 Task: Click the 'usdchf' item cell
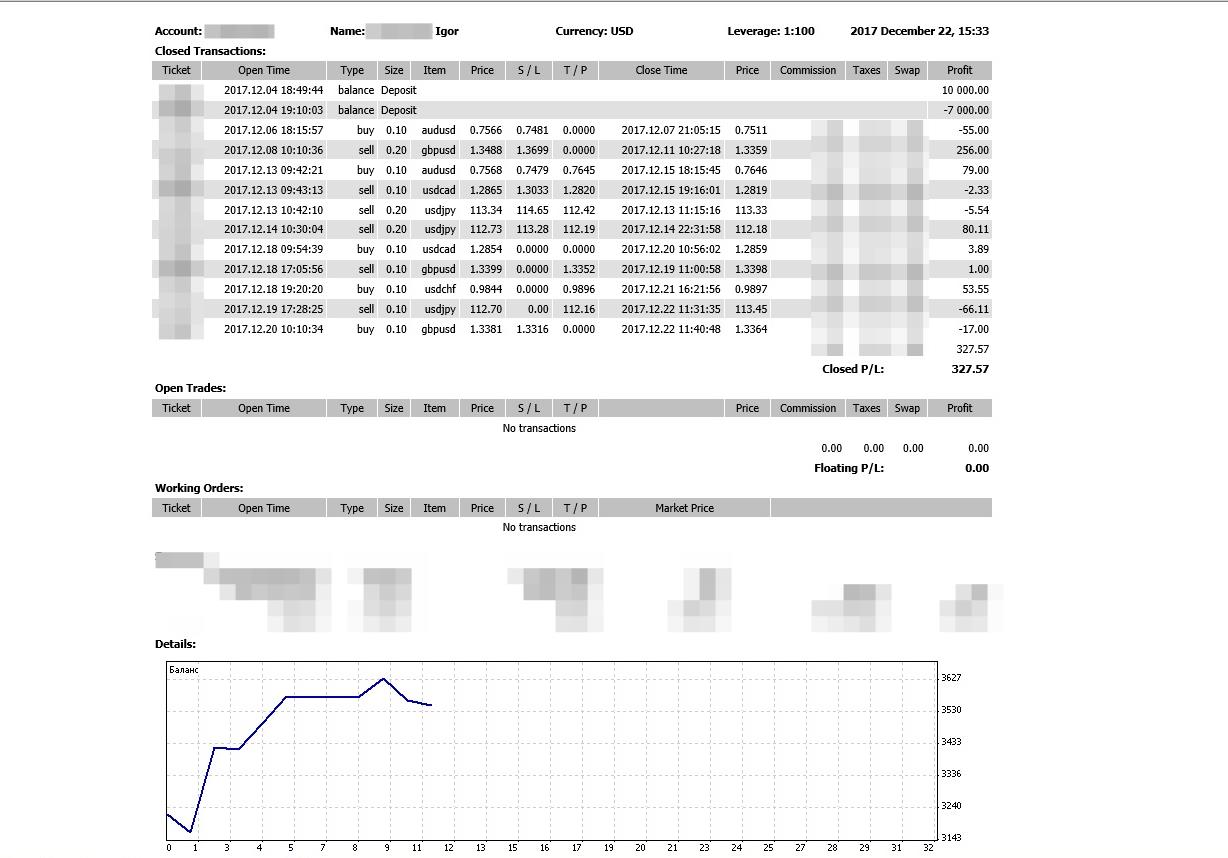[440, 289]
